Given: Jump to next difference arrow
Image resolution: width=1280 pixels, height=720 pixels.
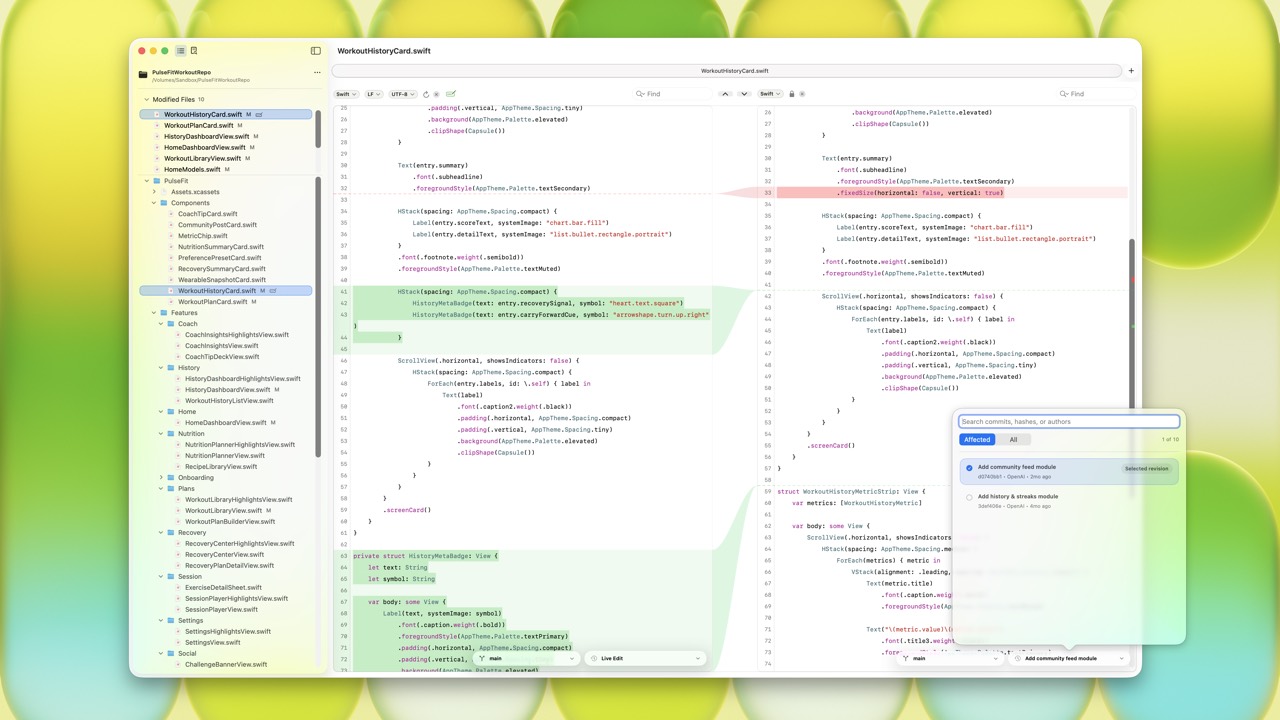Looking at the screenshot, I should pyautogui.click(x=744, y=94).
